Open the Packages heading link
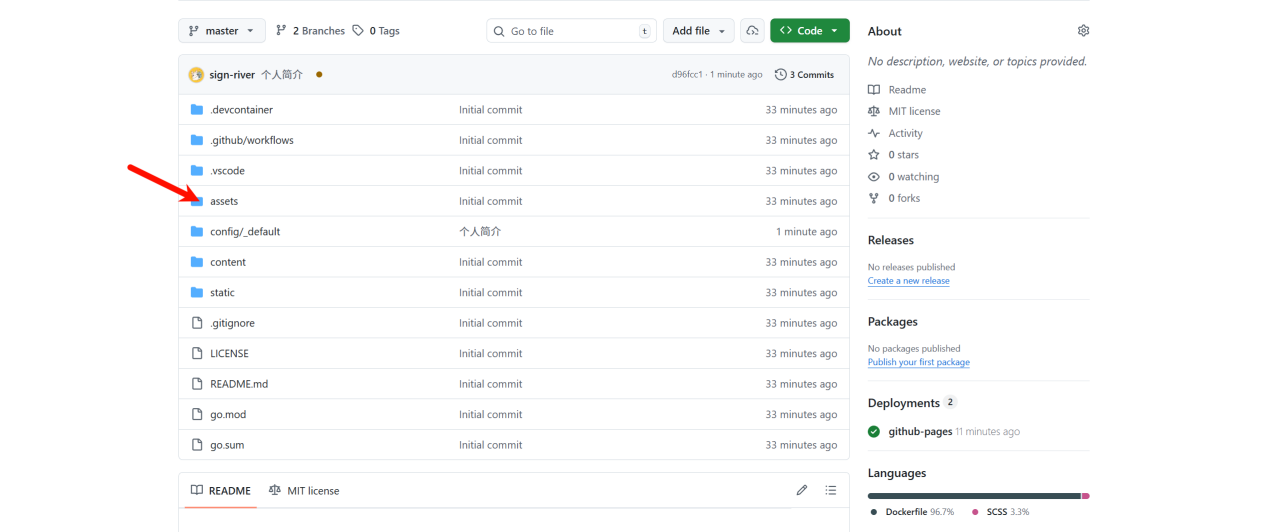The image size is (1268, 532). (893, 322)
